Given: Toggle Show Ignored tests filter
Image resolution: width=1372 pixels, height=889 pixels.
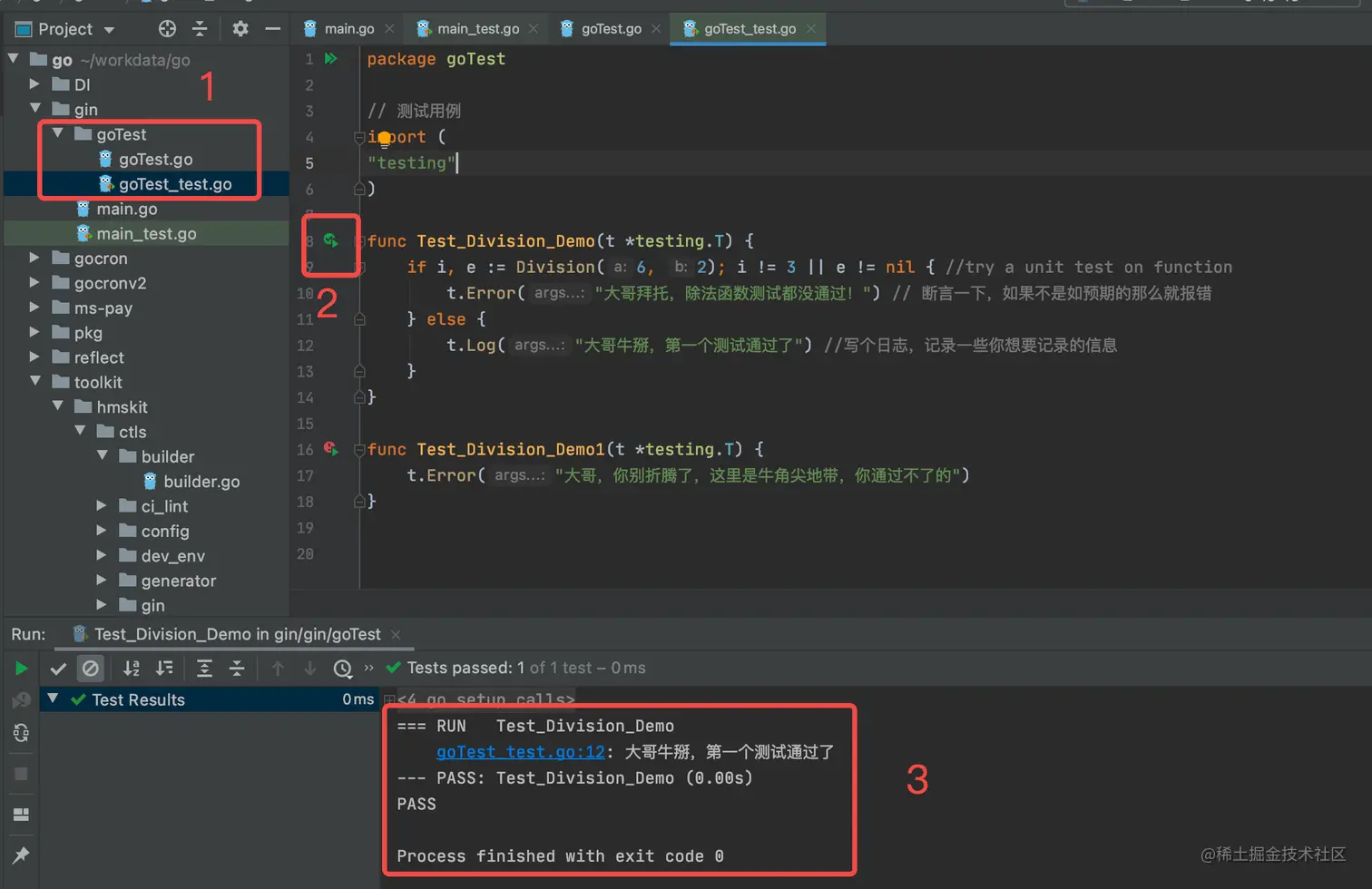Looking at the screenshot, I should click(x=91, y=669).
